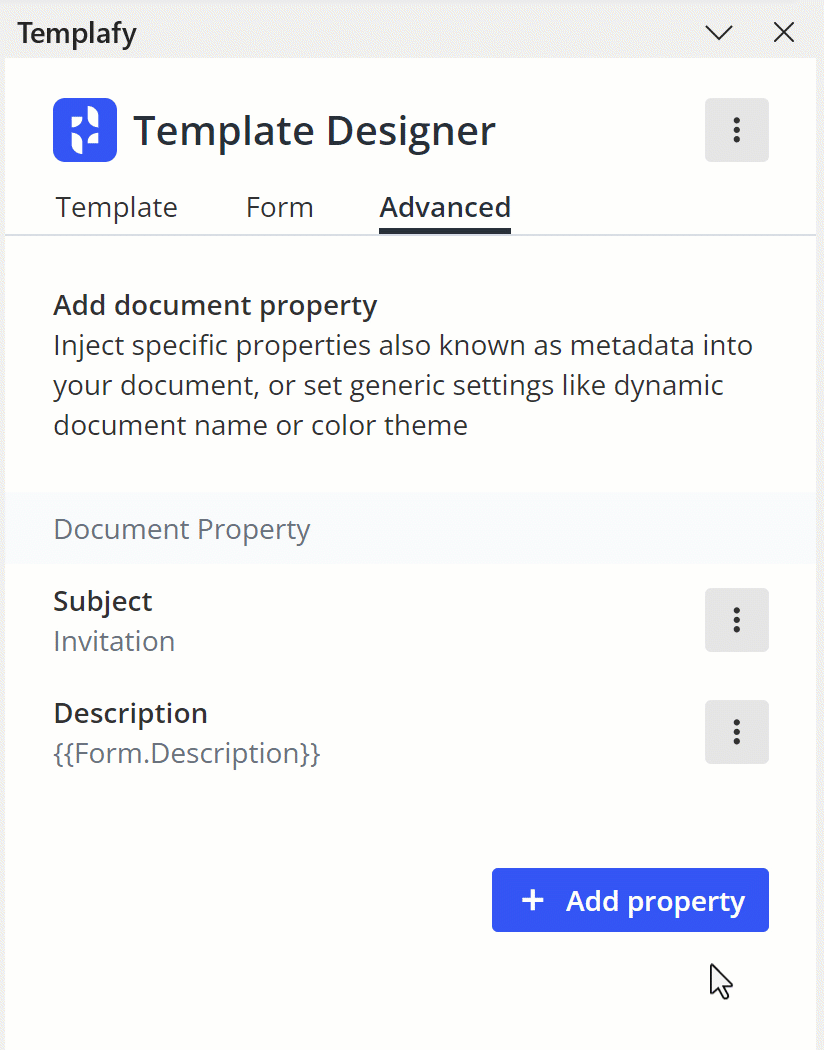The height and width of the screenshot is (1050, 824).
Task: Click the Invitation value text
Action: (x=114, y=642)
